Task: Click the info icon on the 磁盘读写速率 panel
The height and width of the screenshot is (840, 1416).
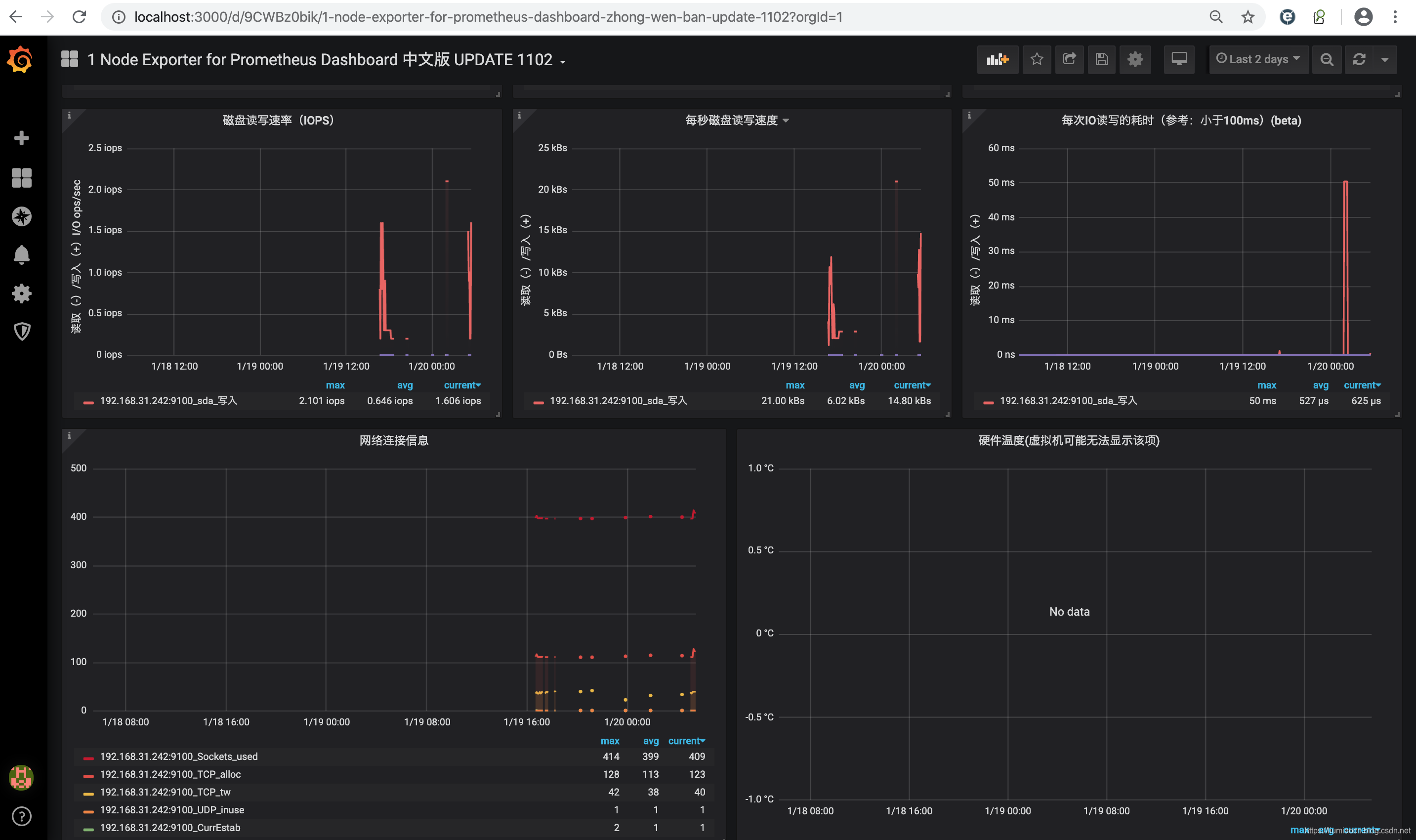Action: click(x=69, y=115)
